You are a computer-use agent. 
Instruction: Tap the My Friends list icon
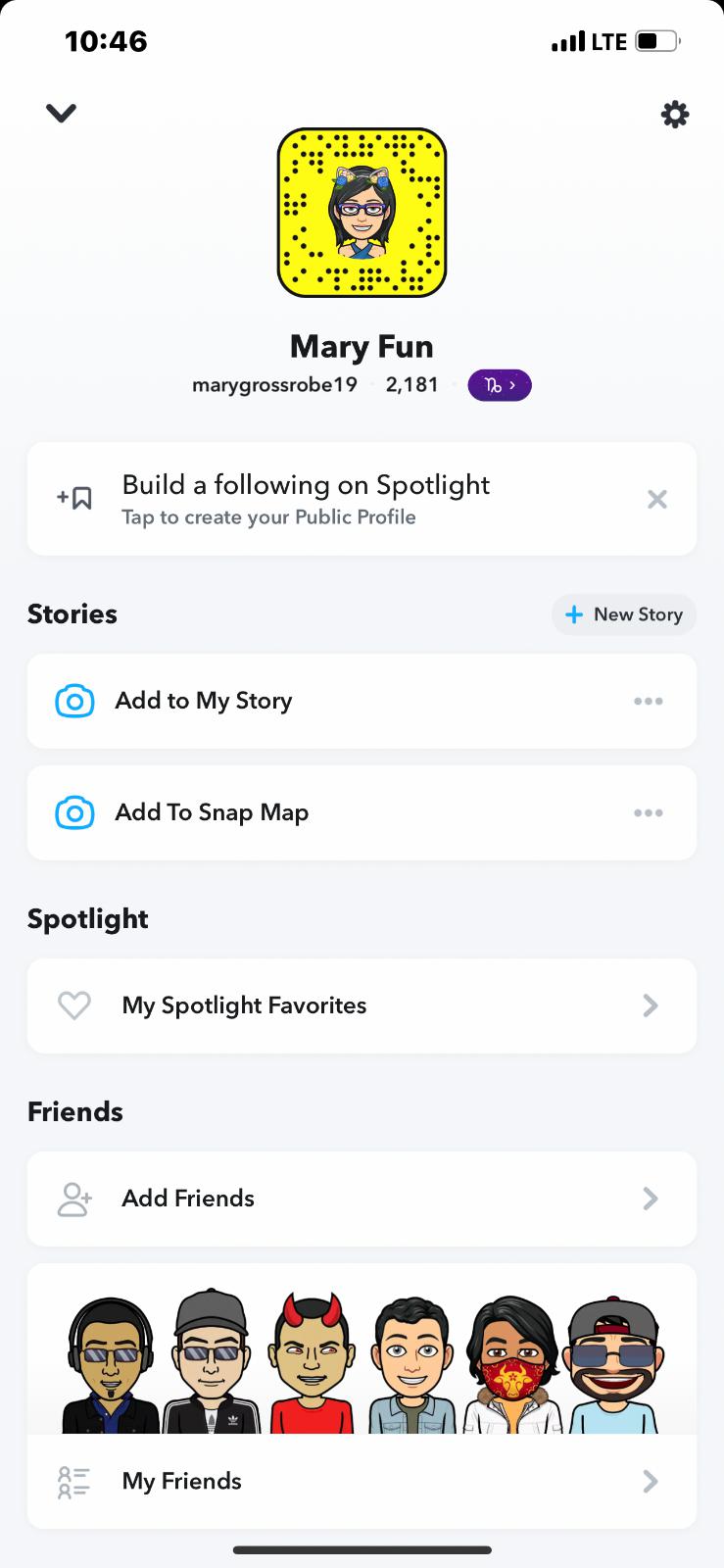[74, 1482]
